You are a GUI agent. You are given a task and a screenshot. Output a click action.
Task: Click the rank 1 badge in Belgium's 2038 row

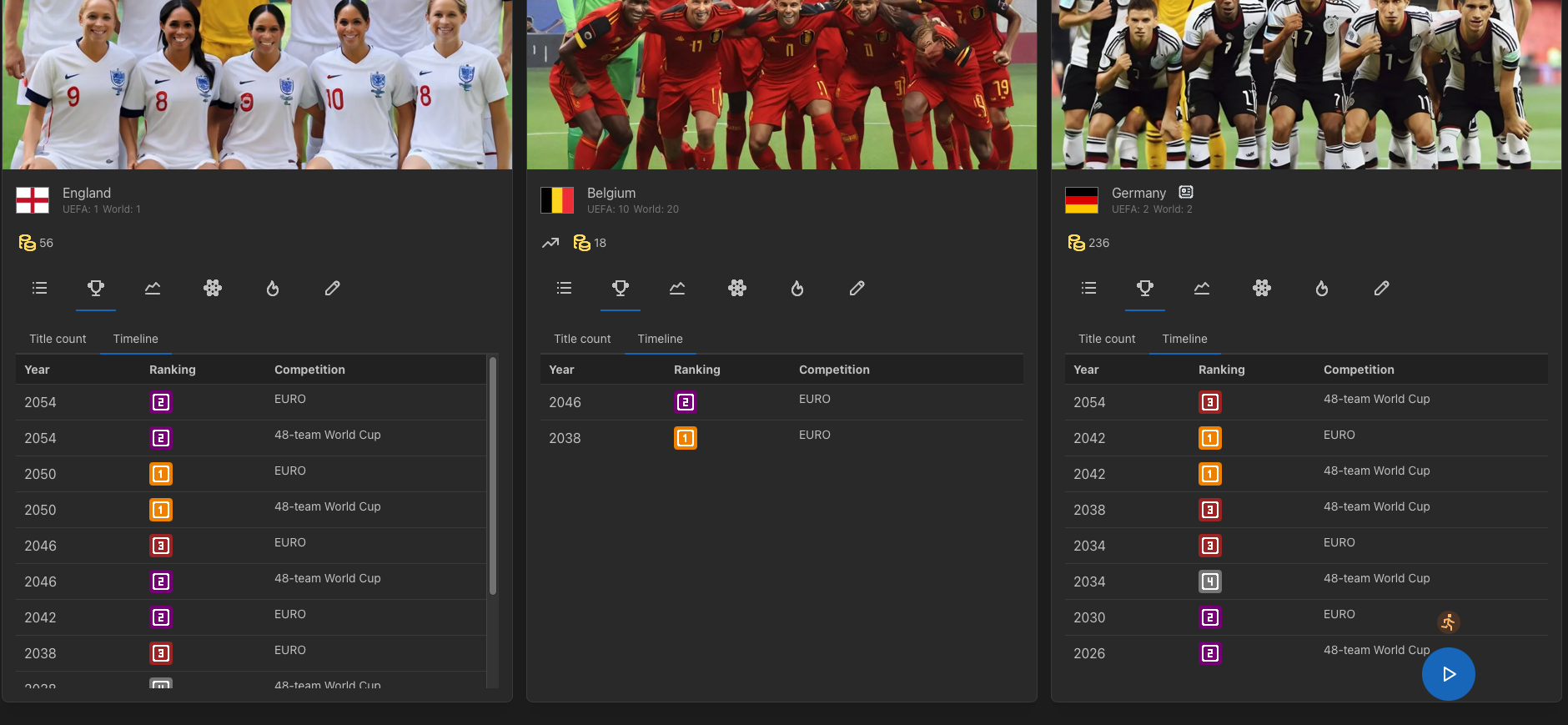(x=686, y=438)
